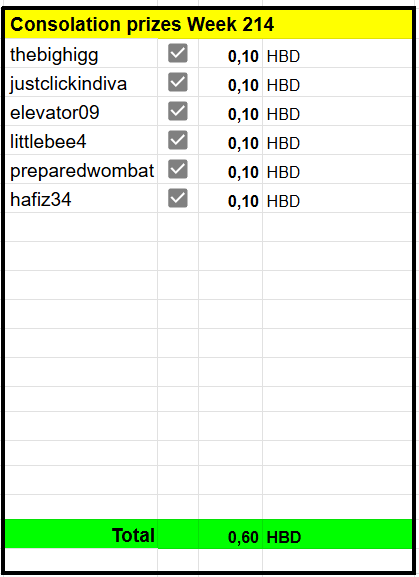Click hafiz34's 0,10 amount cell
The width and height of the screenshot is (419, 577).
pos(230,199)
